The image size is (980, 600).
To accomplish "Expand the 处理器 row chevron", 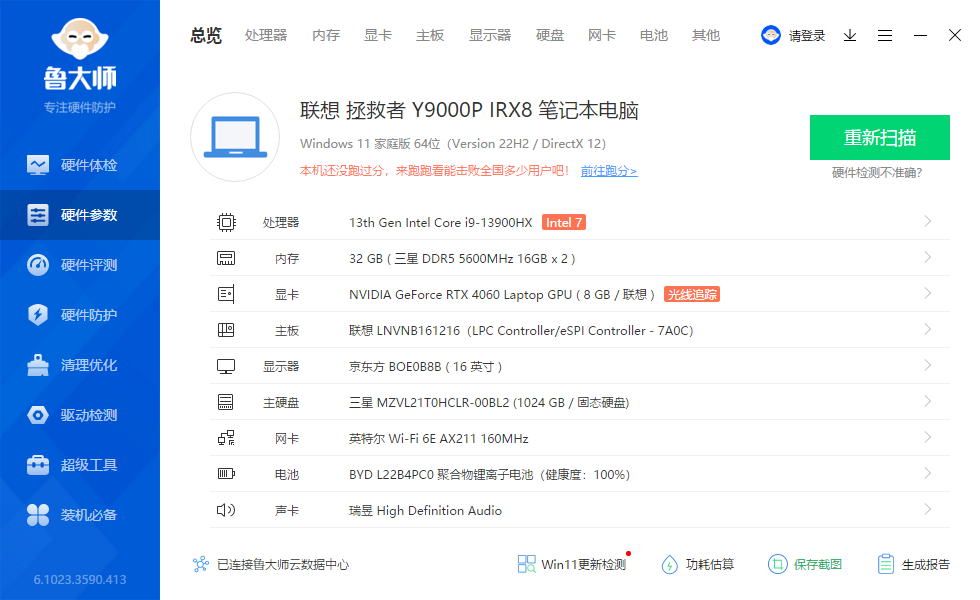I will [928, 221].
